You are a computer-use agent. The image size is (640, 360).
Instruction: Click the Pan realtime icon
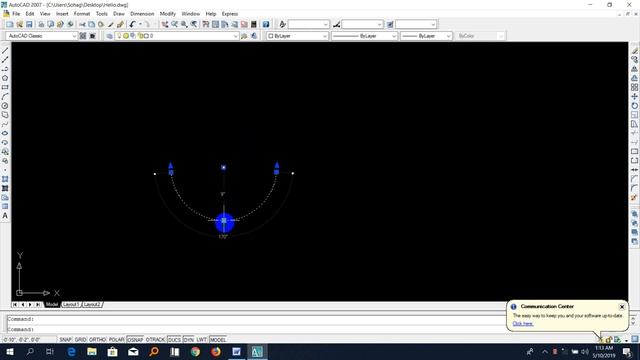click(165, 24)
